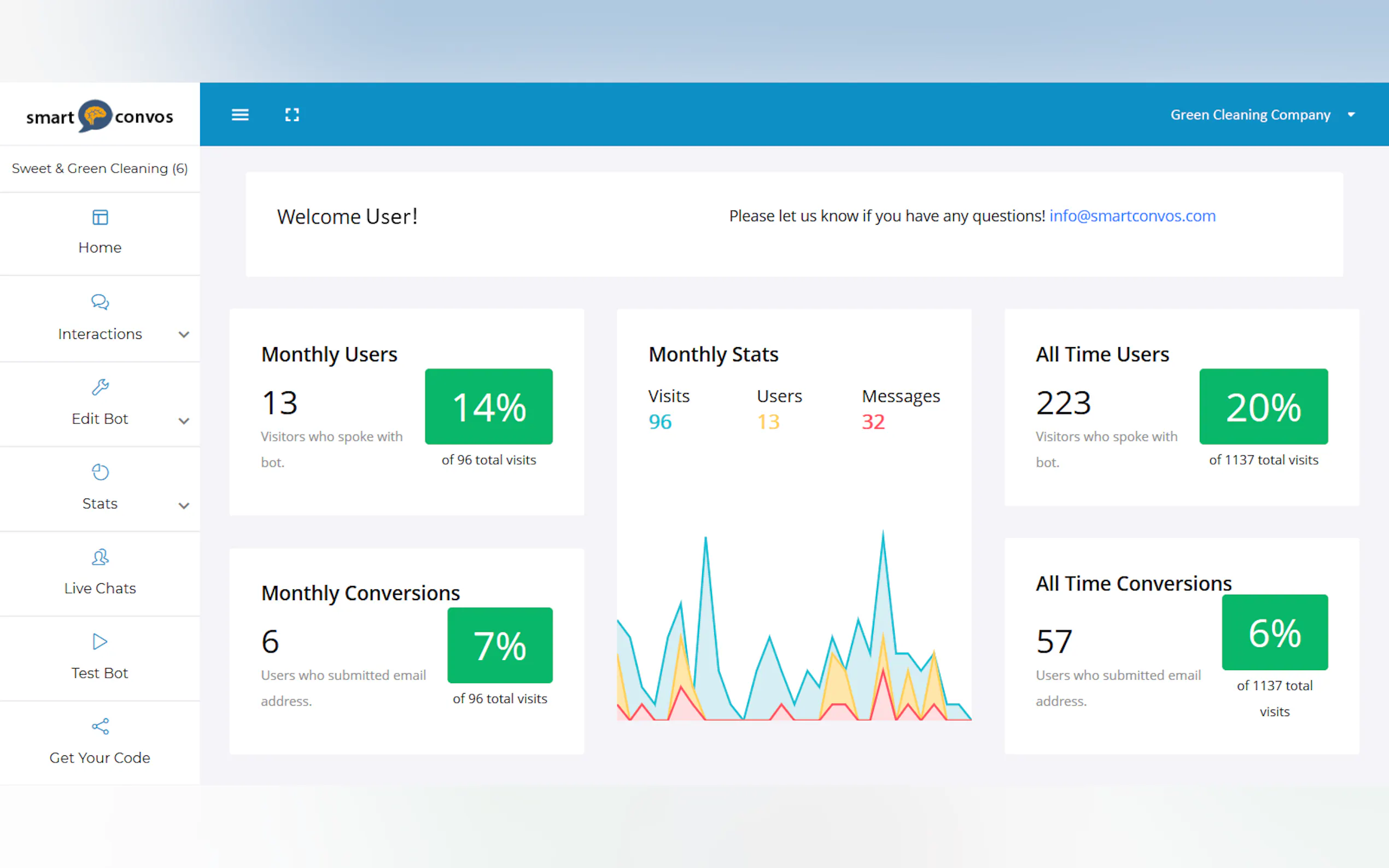Click the Edit Bot wrench icon
The image size is (1389, 868).
point(100,387)
